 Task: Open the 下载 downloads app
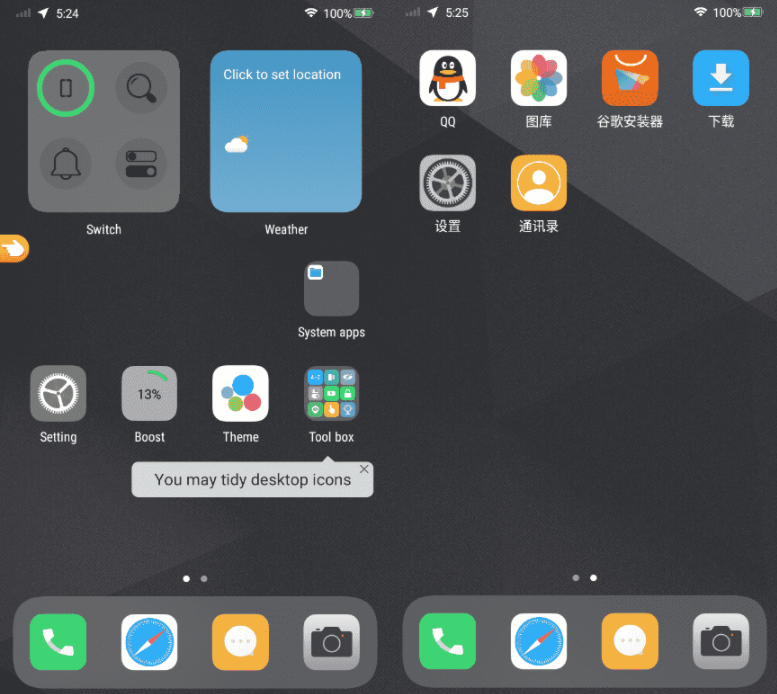(x=721, y=78)
